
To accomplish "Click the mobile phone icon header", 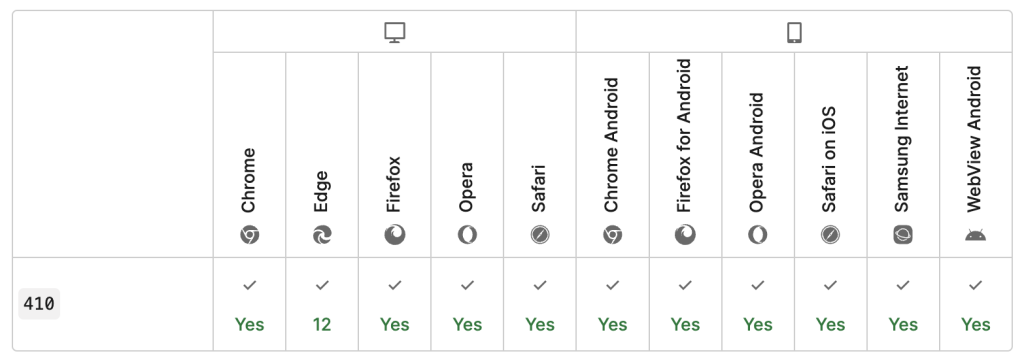I will click(793, 32).
